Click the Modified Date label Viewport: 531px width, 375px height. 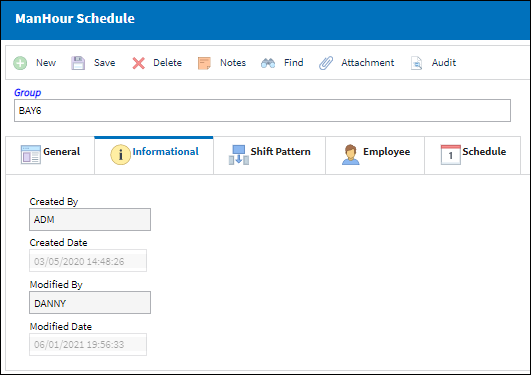coord(61,327)
